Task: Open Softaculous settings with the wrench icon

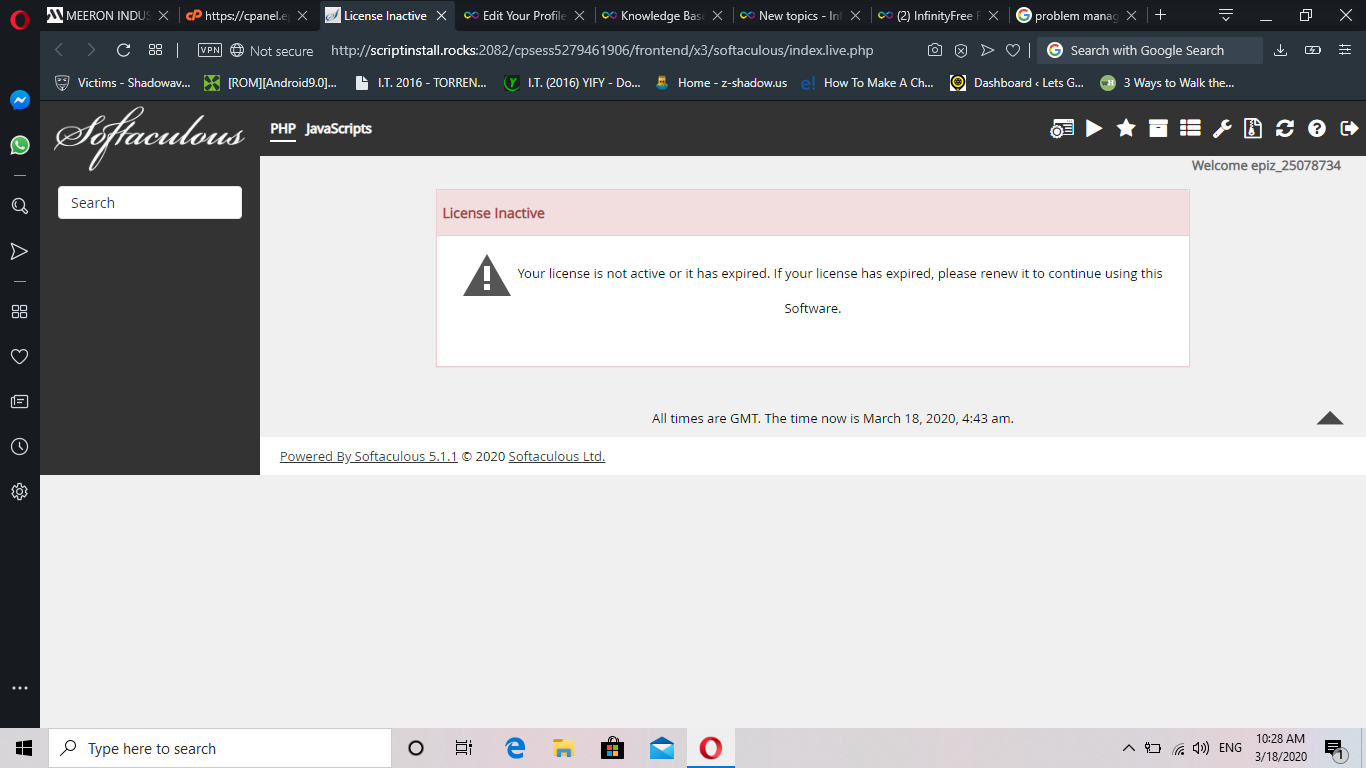Action: 1222,128
